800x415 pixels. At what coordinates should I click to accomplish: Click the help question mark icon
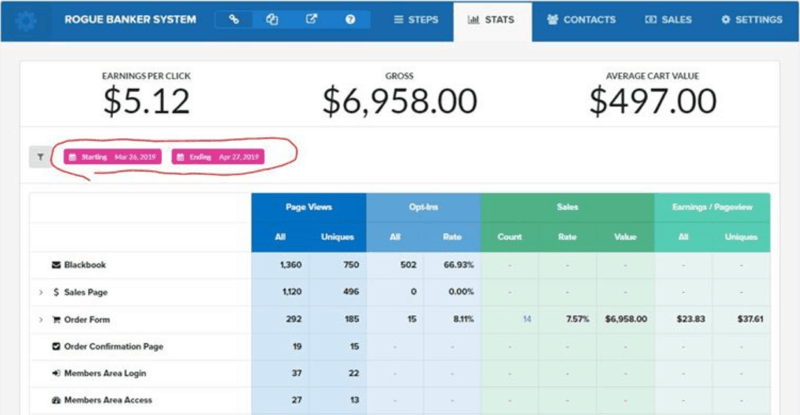tap(350, 19)
